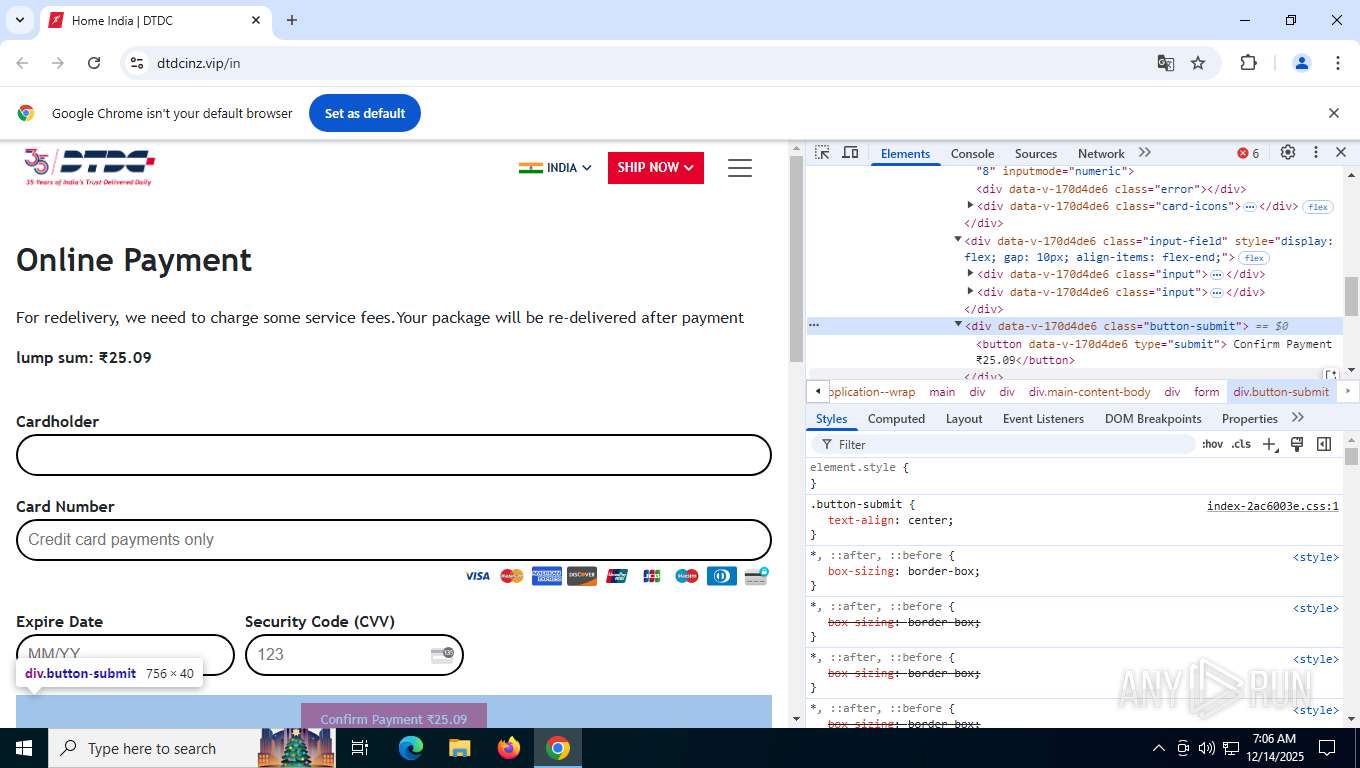
Task: Open the DevTools customize three-dot menu
Action: 1316,153
